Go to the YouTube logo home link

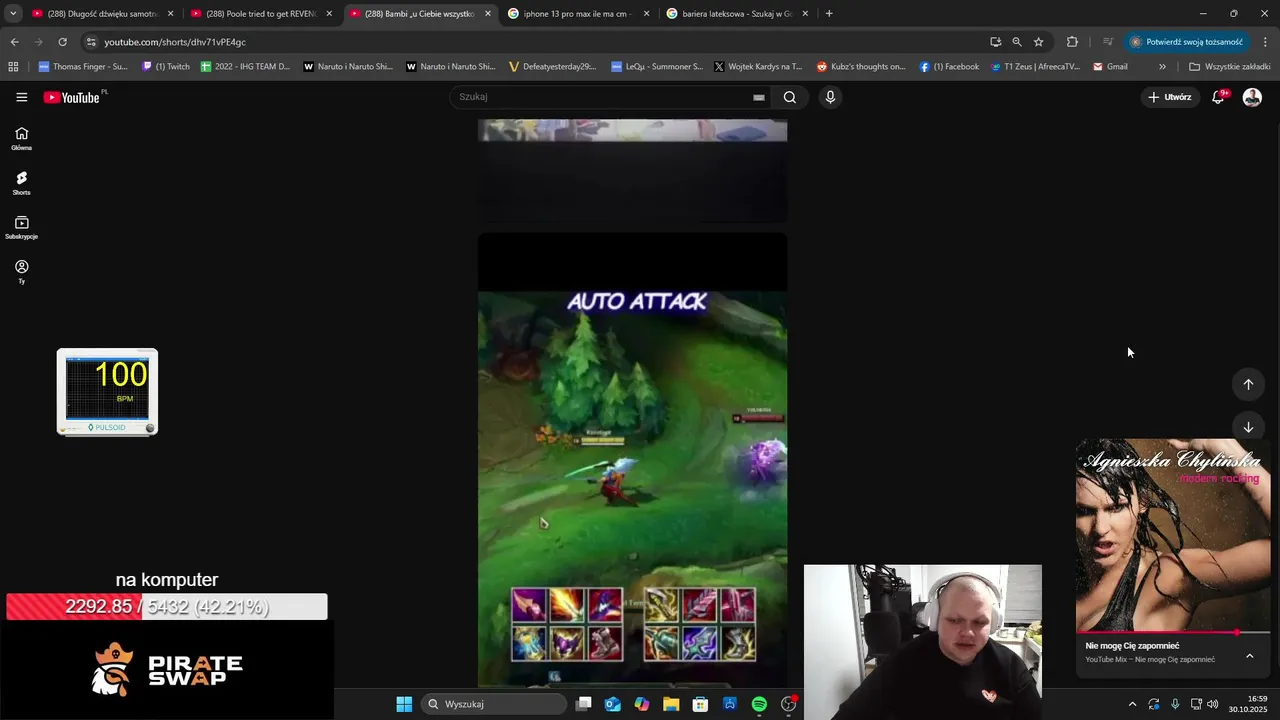tap(72, 97)
